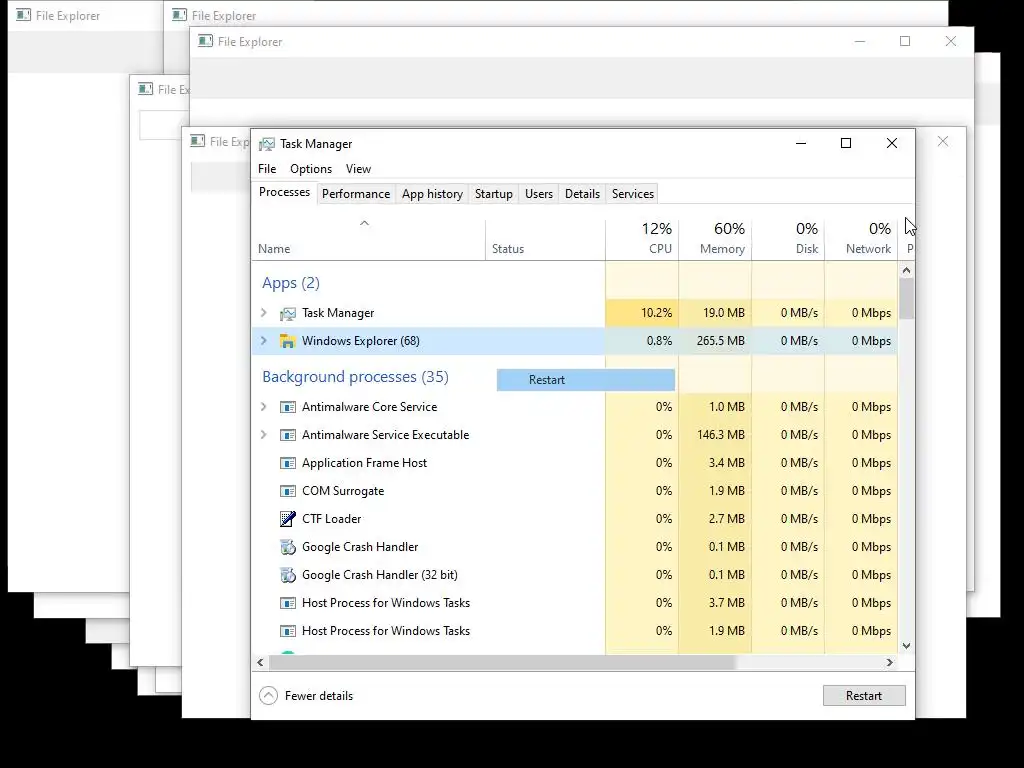Select the Processes tab
1024x768 pixels.
pos(284,193)
